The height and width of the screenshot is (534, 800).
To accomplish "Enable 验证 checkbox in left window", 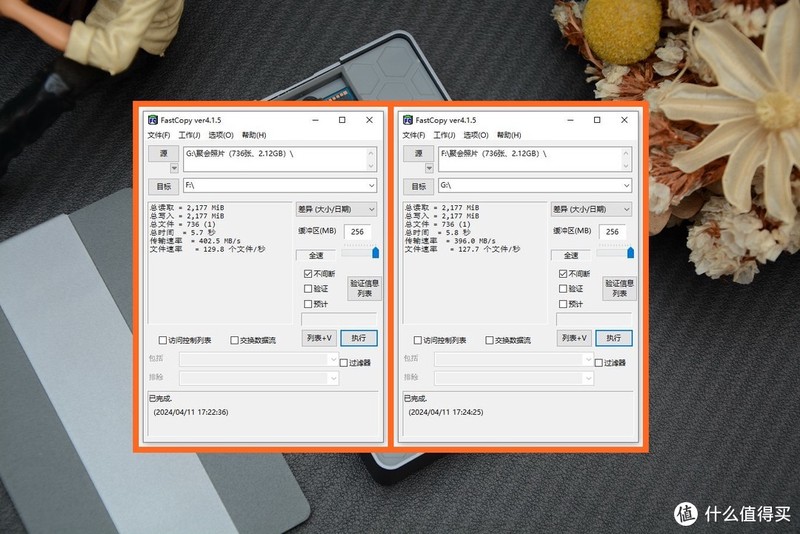I will [308, 289].
